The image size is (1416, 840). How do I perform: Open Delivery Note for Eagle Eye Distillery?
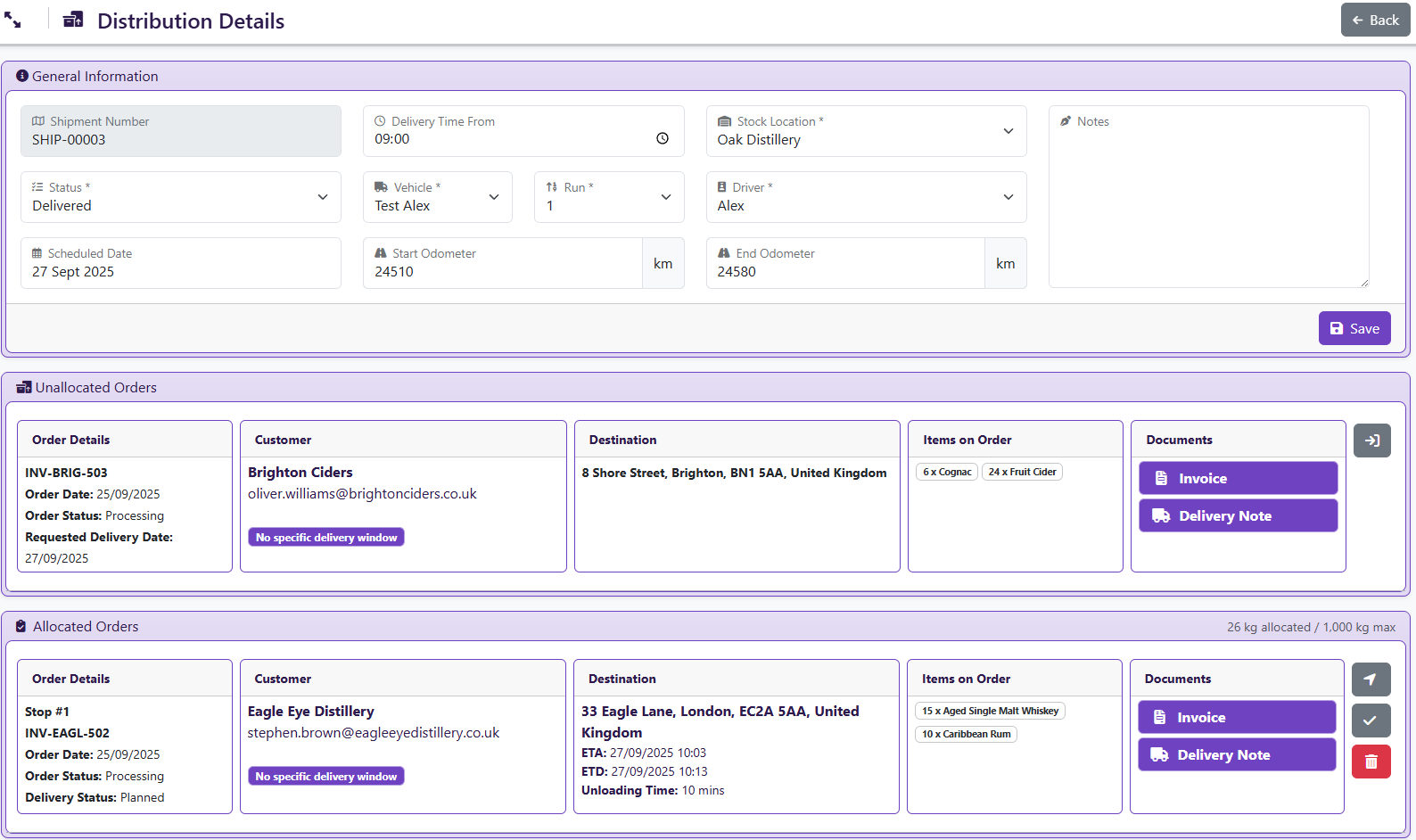pyautogui.click(x=1236, y=754)
